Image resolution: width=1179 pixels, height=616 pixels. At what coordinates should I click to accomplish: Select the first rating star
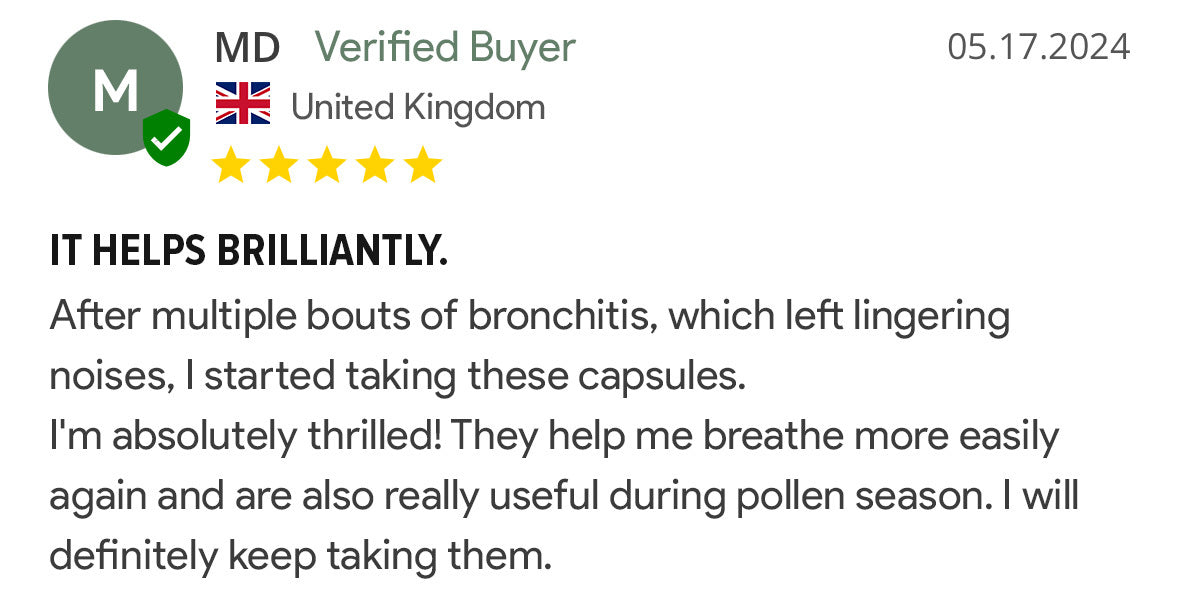point(231,165)
